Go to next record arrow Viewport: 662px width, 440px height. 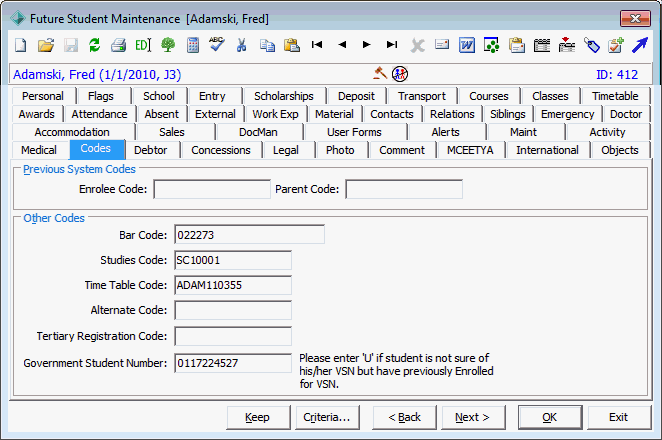366,44
